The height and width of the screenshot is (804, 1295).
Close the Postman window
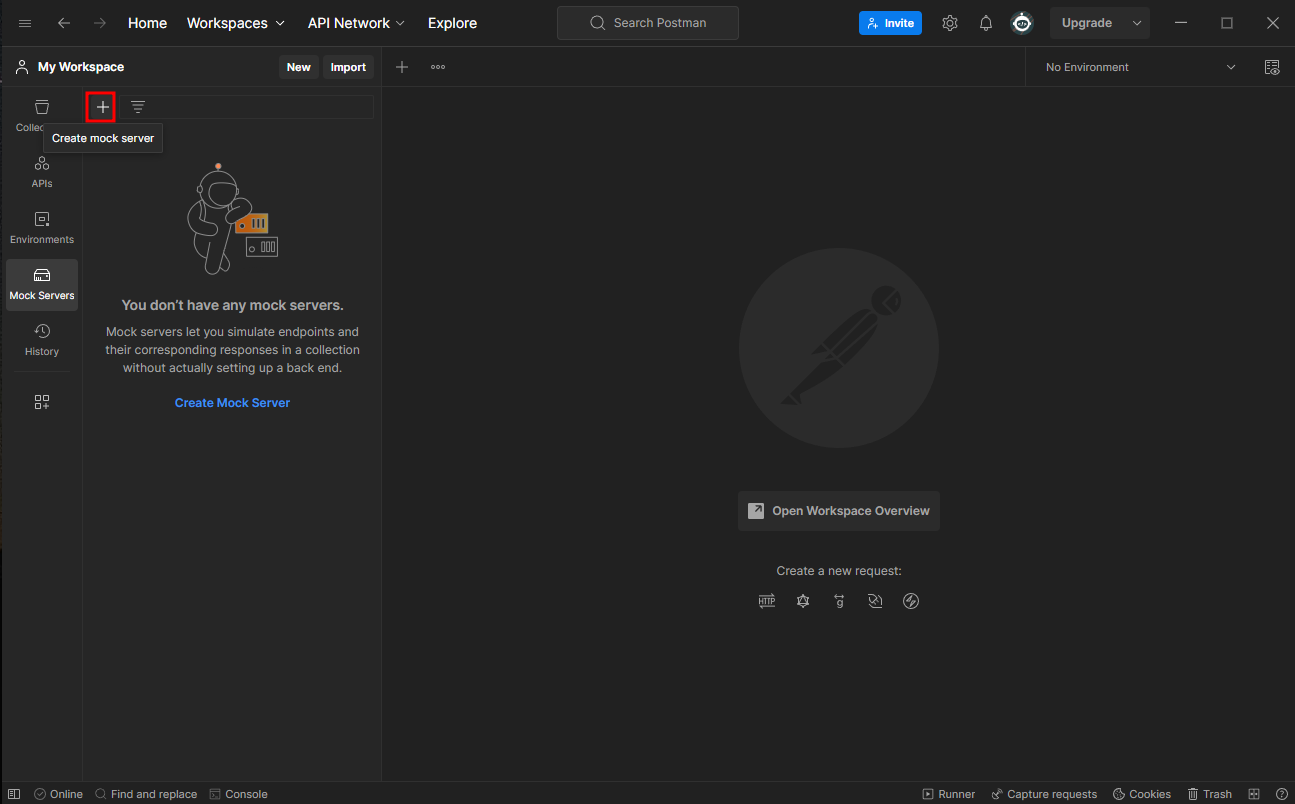click(1272, 23)
